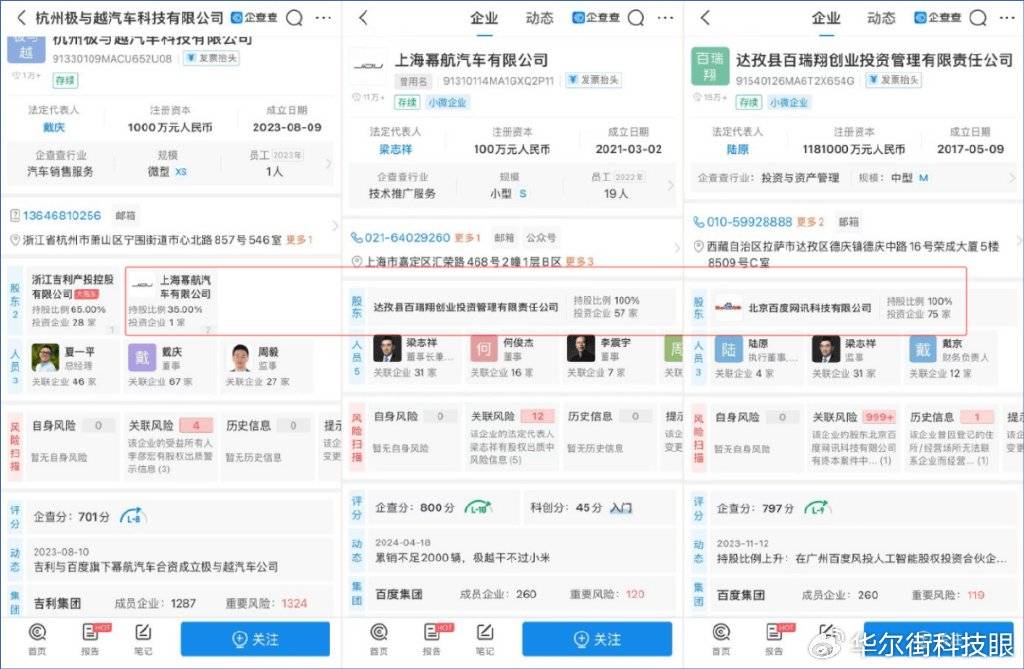Open search on the 杭州极与越 page header

tap(295, 18)
